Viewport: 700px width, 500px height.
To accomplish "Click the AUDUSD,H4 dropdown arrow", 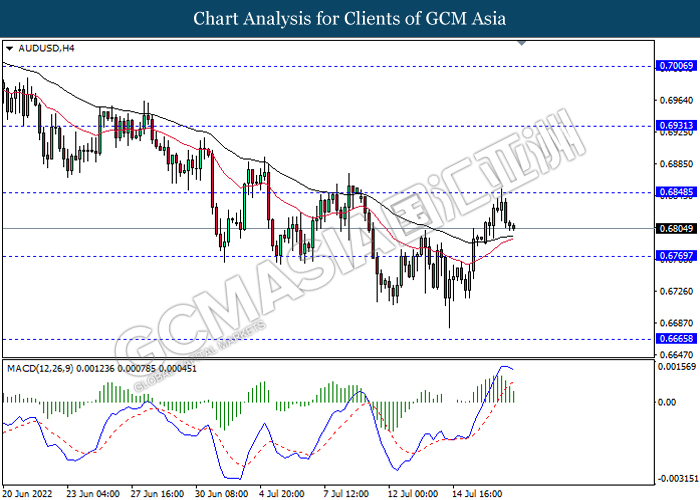I will pos(10,48).
